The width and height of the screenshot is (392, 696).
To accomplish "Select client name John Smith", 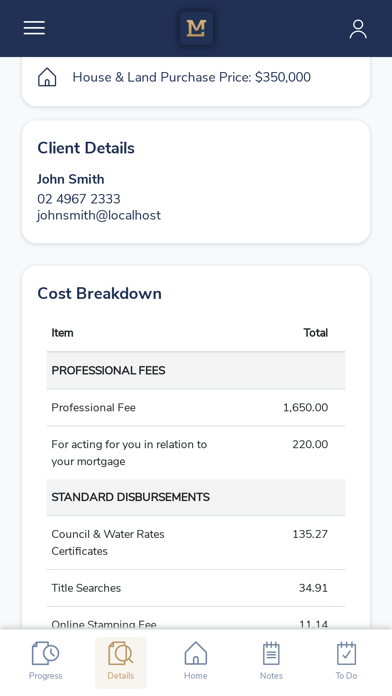I will coord(71,179).
